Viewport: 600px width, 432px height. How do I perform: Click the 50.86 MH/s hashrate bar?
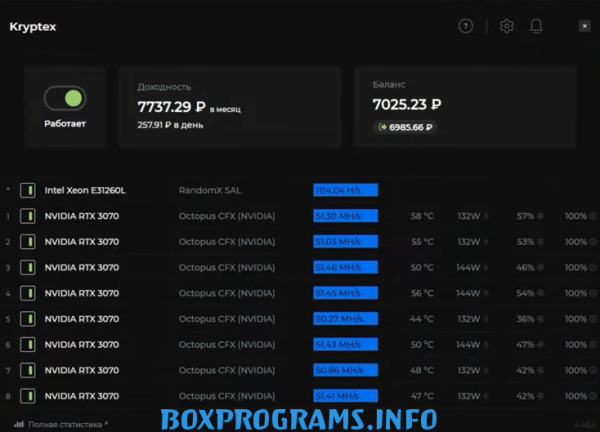pos(346,370)
